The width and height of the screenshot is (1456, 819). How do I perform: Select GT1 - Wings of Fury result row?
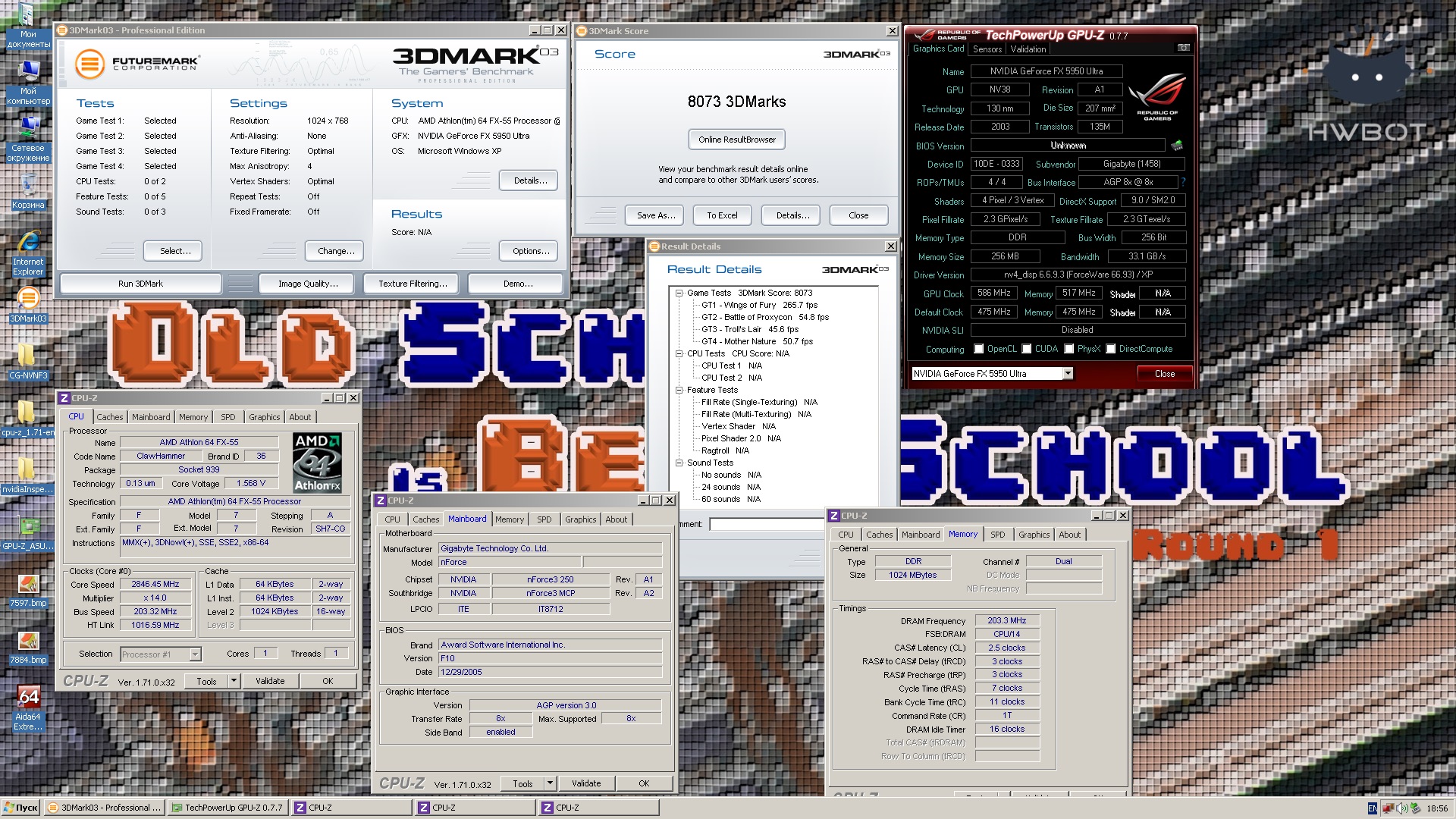(759, 305)
